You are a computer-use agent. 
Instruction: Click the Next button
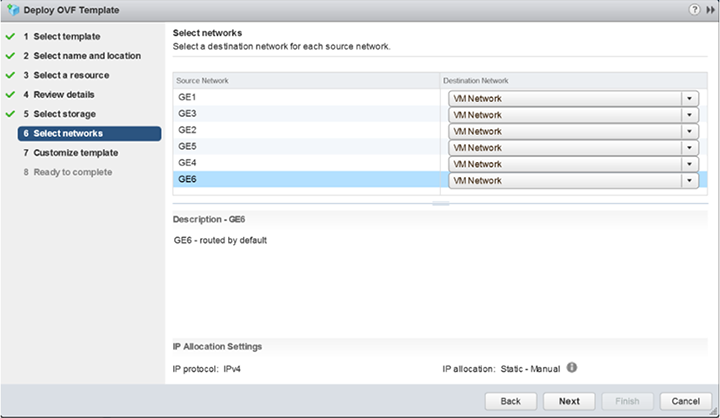tap(569, 400)
